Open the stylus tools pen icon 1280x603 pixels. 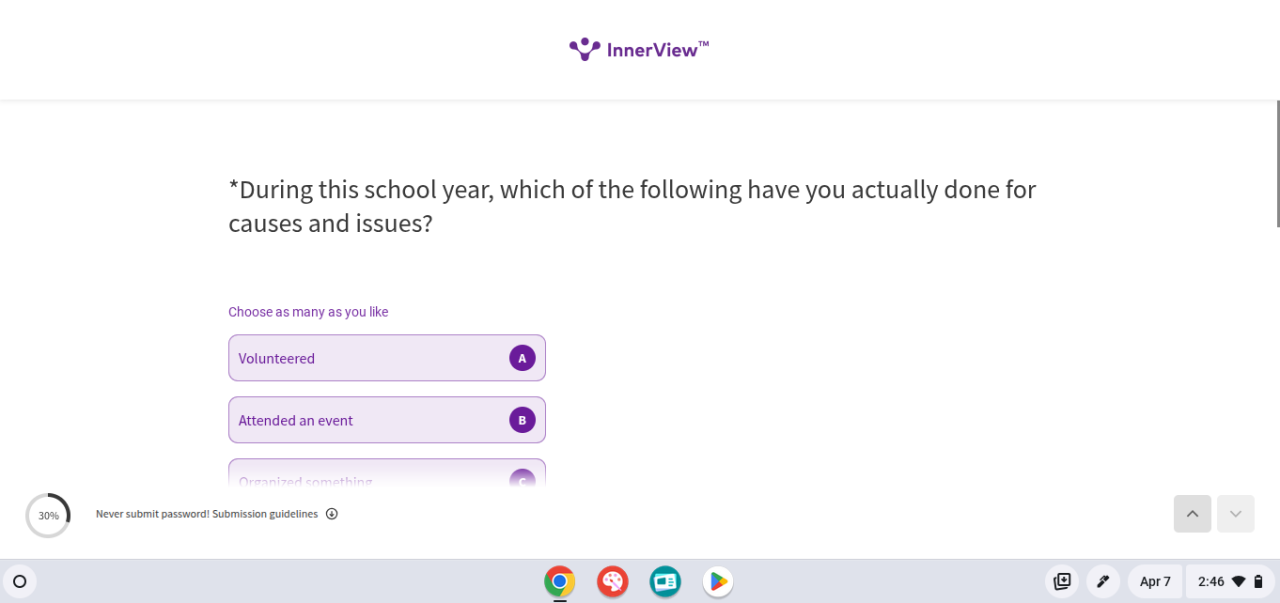pyautogui.click(x=1102, y=581)
